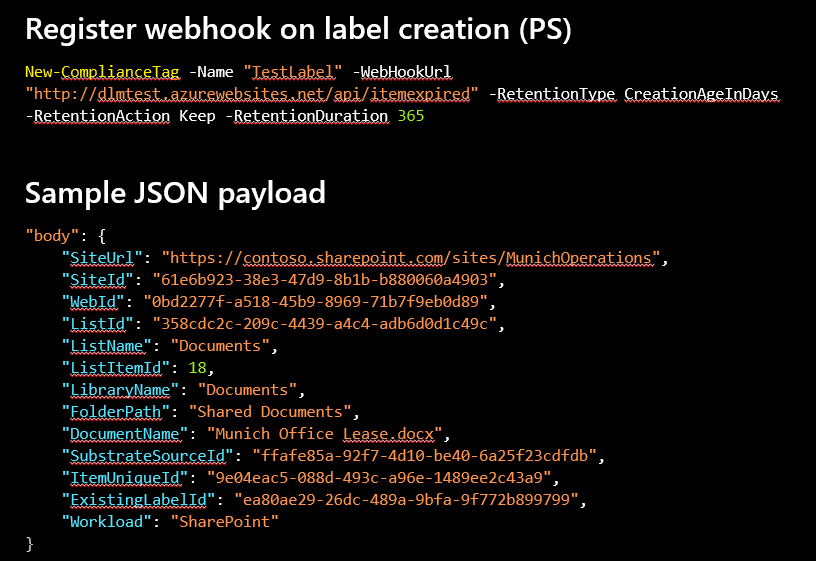Click the Keep retention action value
The height and width of the screenshot is (561, 816).
[x=197, y=116]
